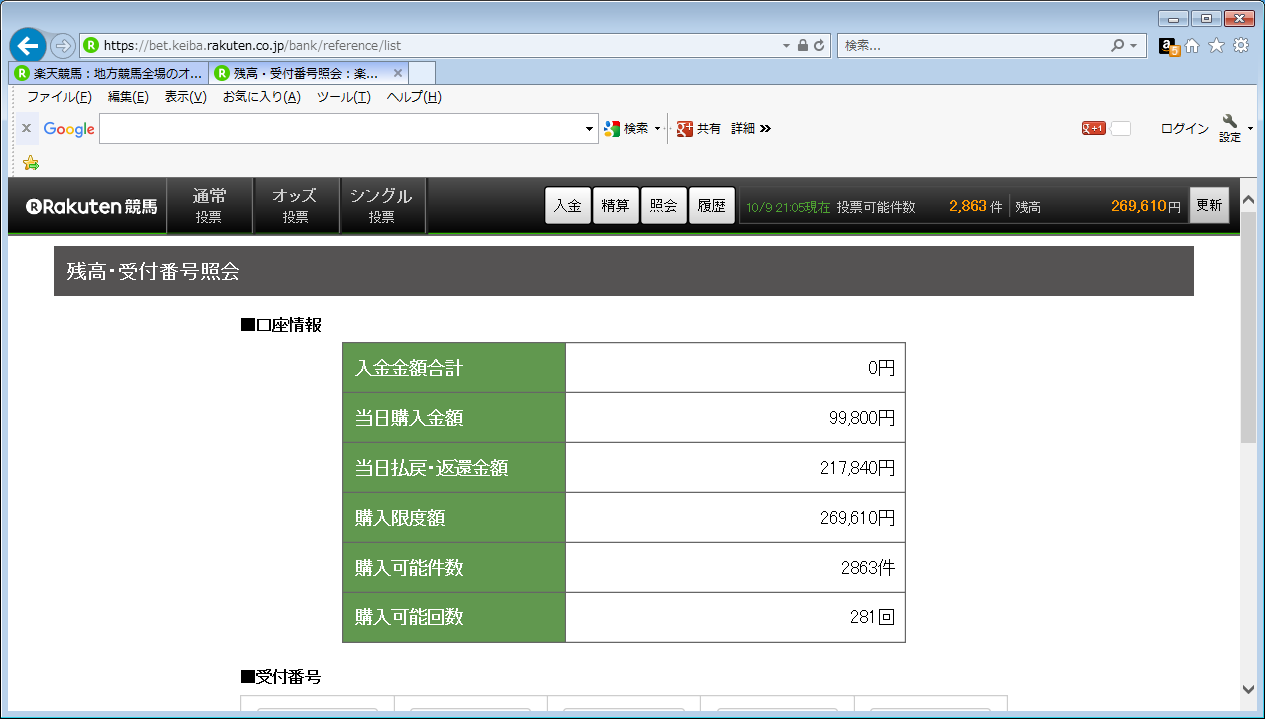This screenshot has width=1265, height=719.
Task: Click the 履歴 history button
Action: click(x=712, y=206)
